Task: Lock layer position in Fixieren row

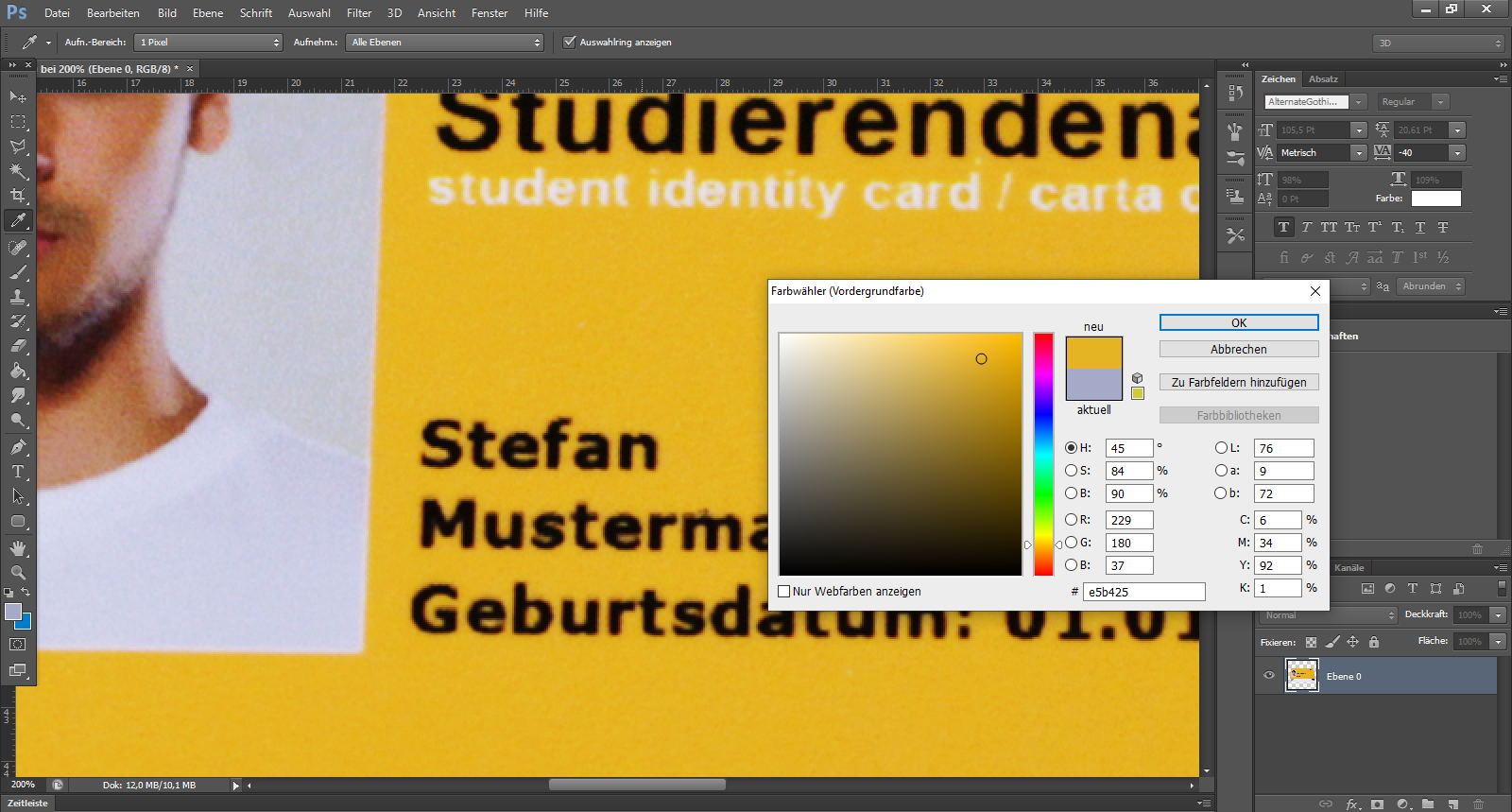Action: tap(1353, 642)
